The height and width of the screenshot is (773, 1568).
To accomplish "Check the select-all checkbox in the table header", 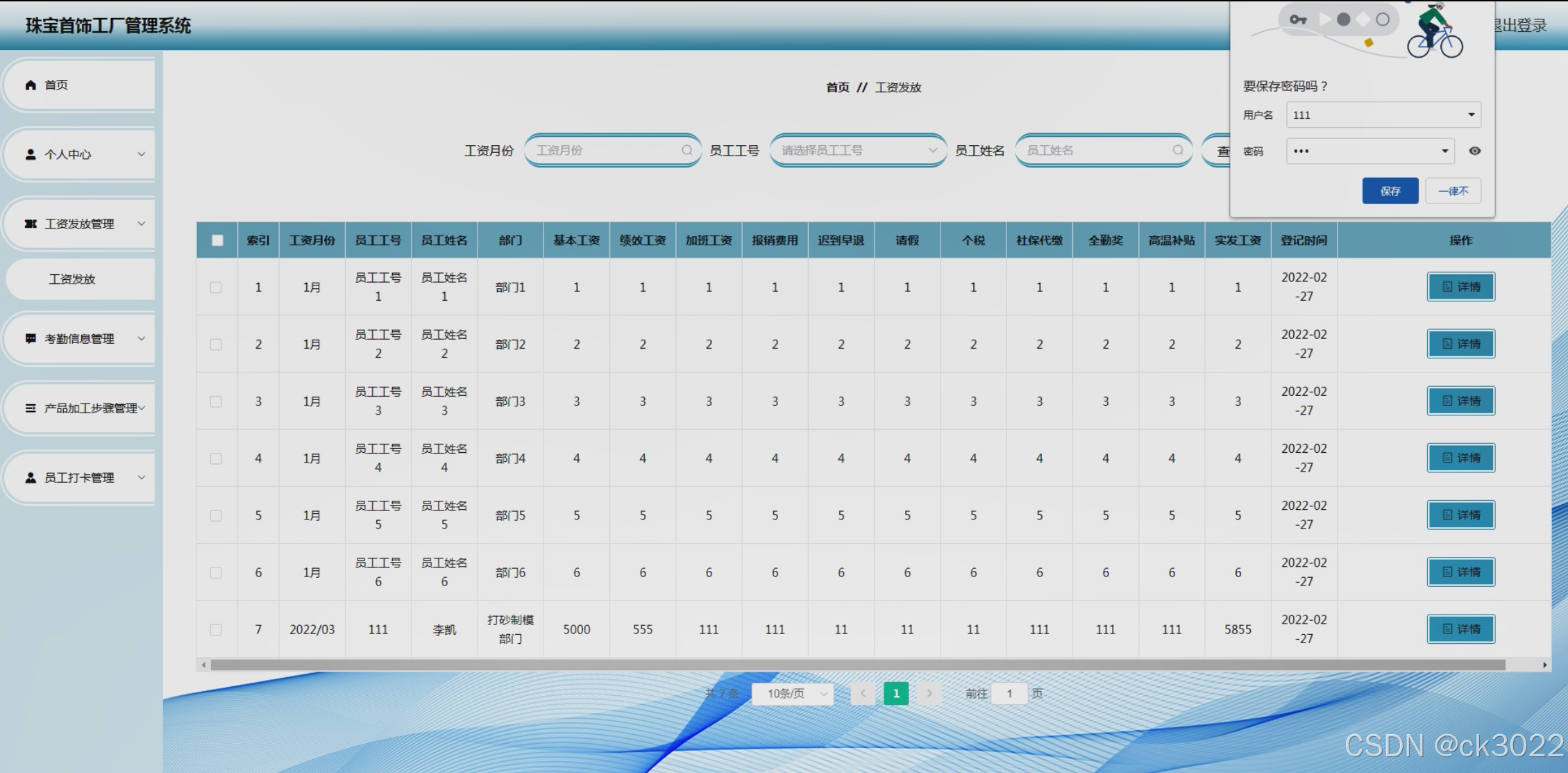I will pyautogui.click(x=217, y=240).
